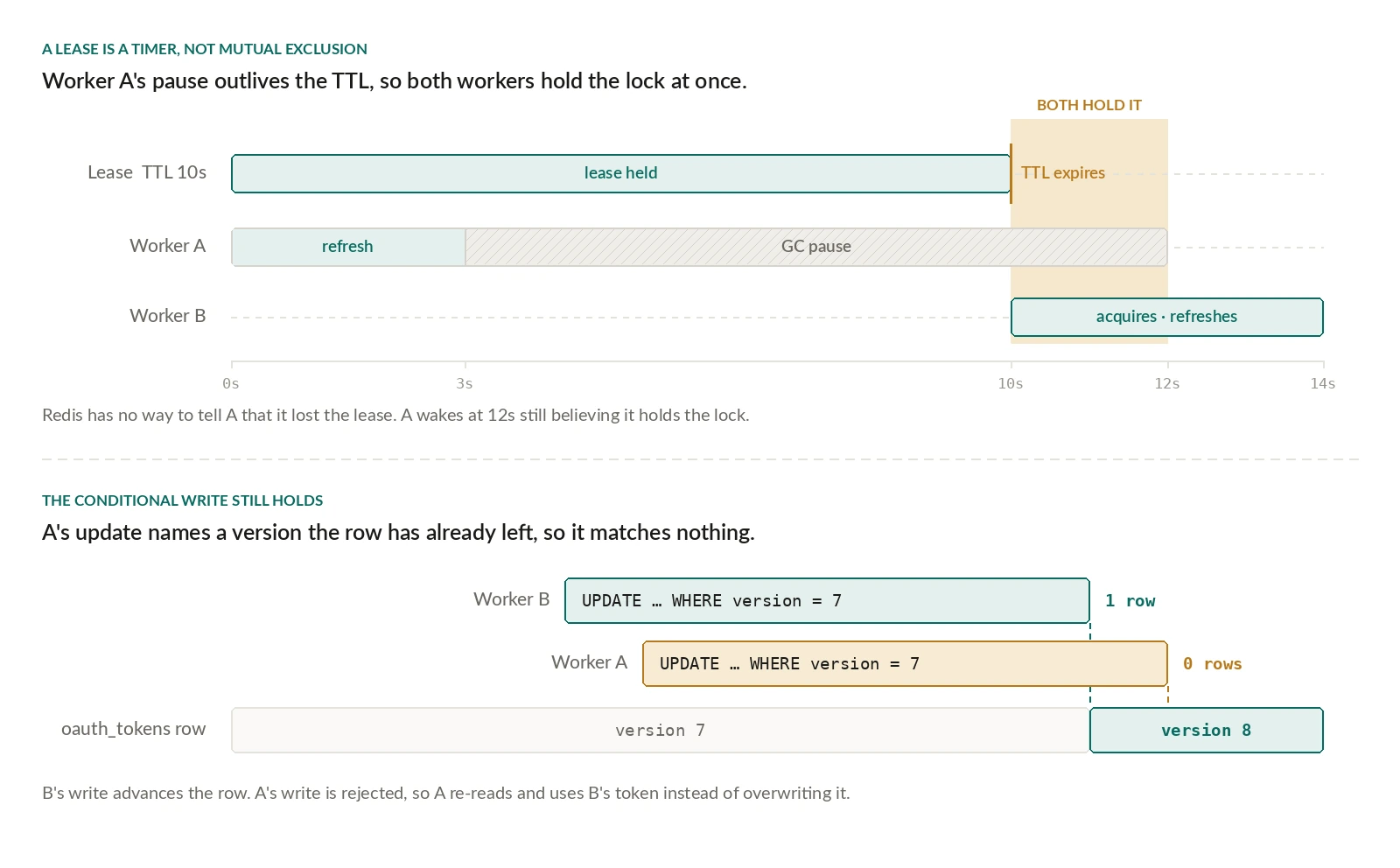Click the '0 rows' result text
Image resolution: width=1400 pixels, height=868 pixels.
tap(1212, 663)
